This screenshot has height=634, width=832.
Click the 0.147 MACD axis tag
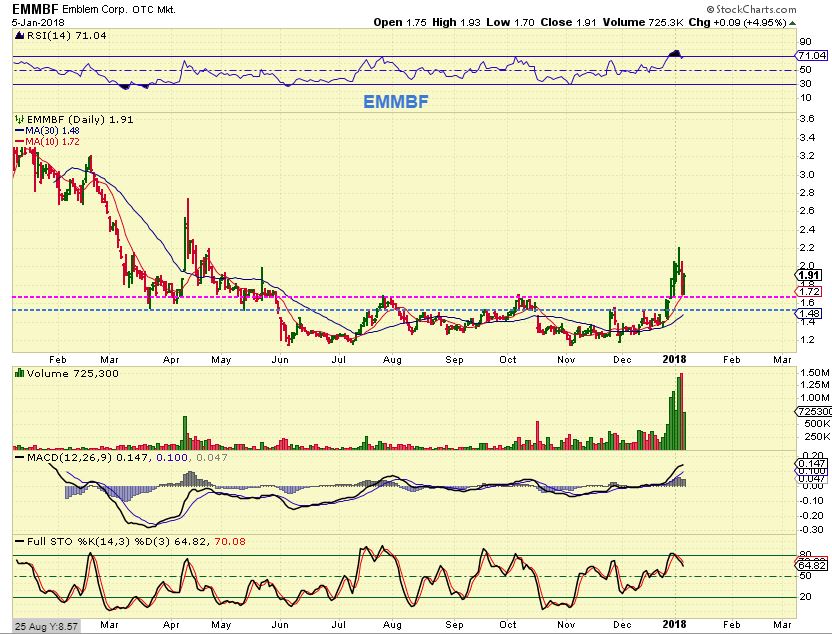(812, 463)
